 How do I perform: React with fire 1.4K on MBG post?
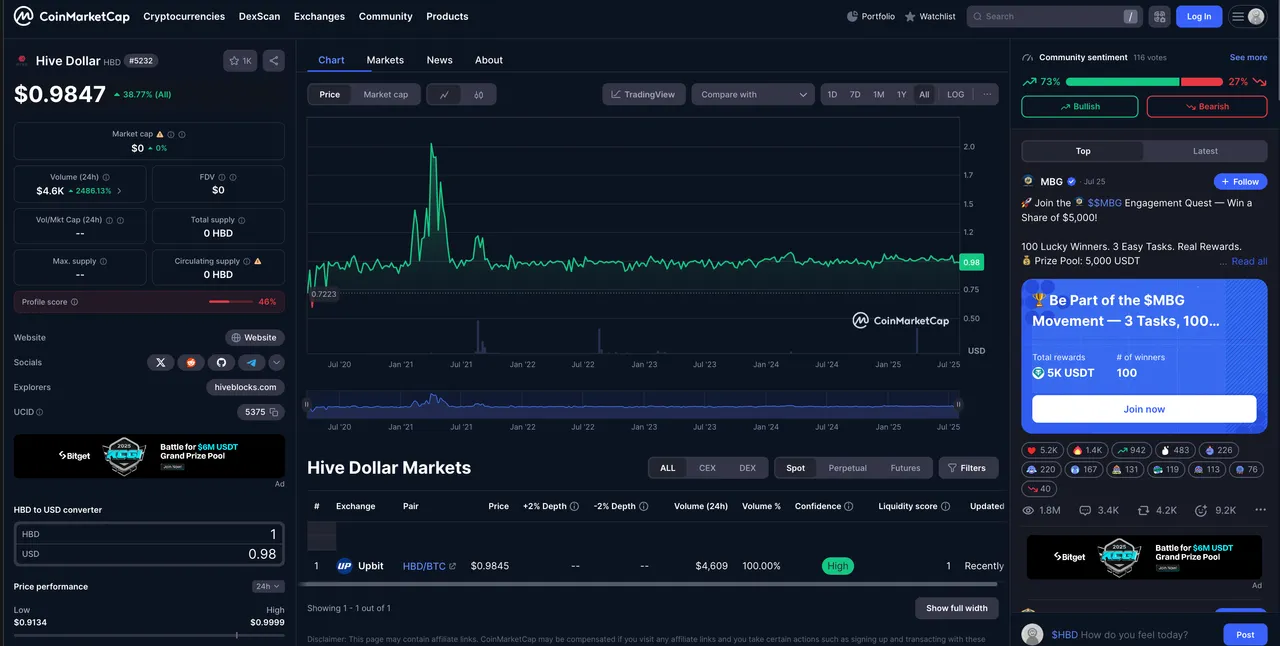pos(1087,451)
